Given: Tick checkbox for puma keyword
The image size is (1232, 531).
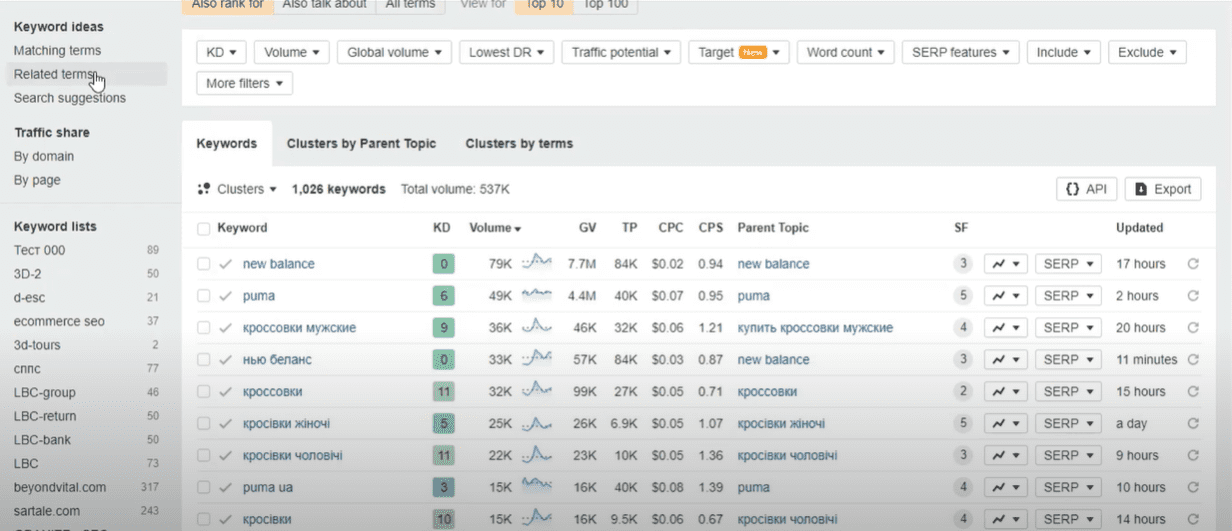Looking at the screenshot, I should click(204, 296).
